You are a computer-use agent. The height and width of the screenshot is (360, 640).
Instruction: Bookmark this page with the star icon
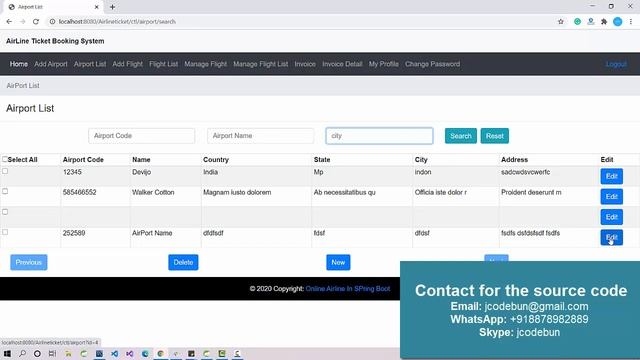click(561, 22)
